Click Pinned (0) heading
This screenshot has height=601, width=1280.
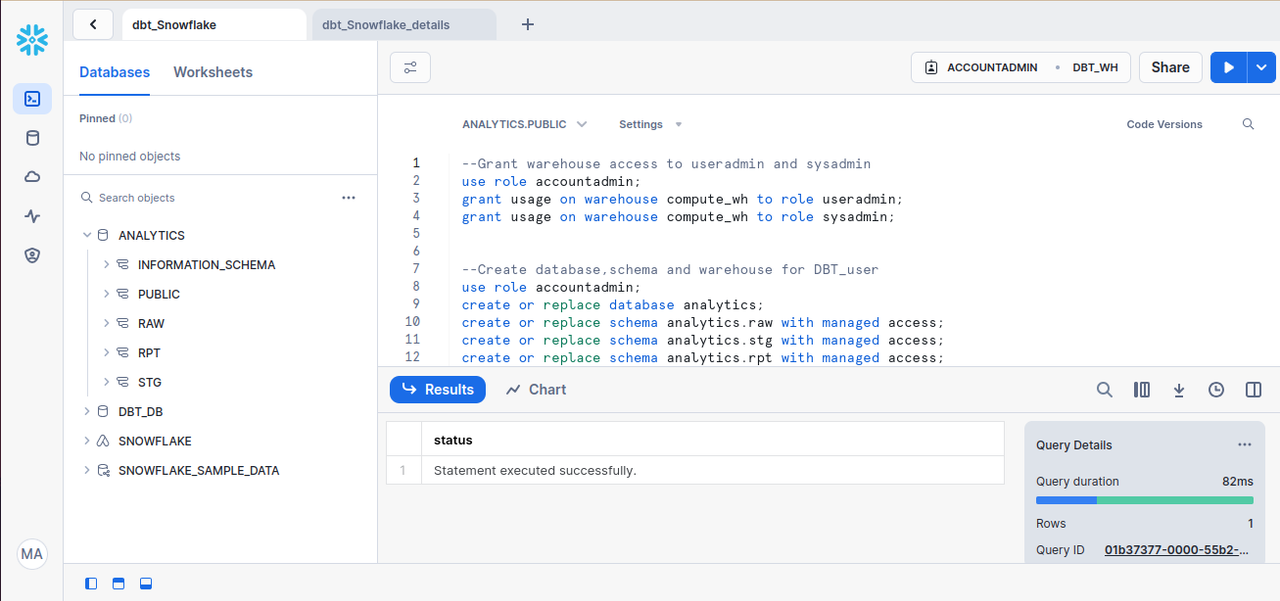pos(105,118)
